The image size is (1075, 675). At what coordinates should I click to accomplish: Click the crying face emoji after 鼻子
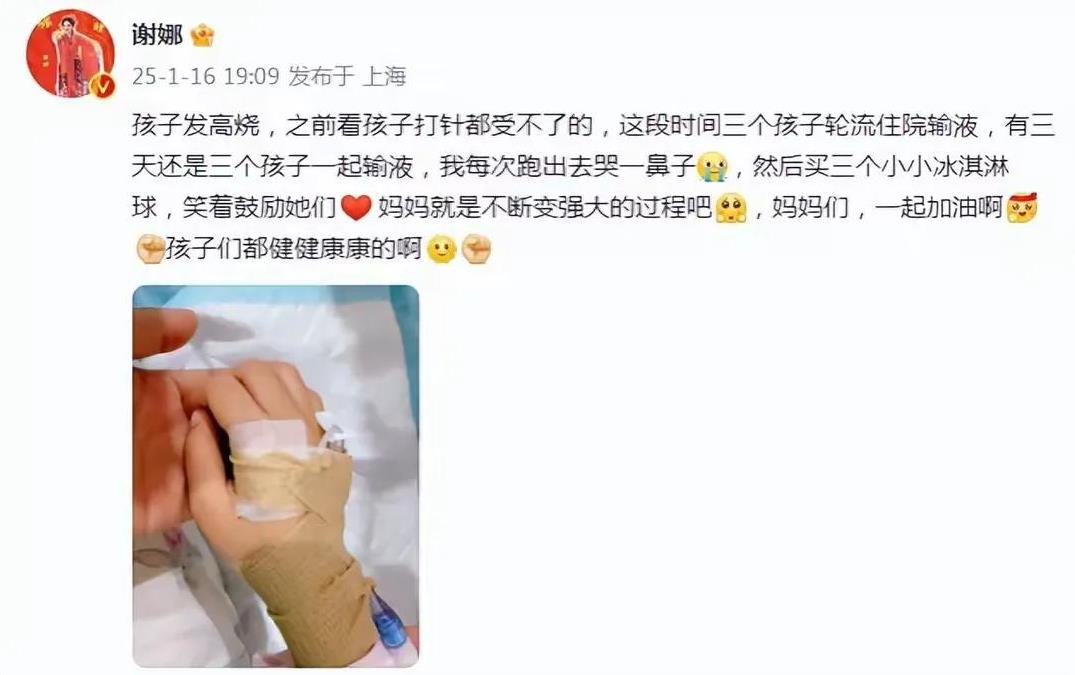click(712, 167)
